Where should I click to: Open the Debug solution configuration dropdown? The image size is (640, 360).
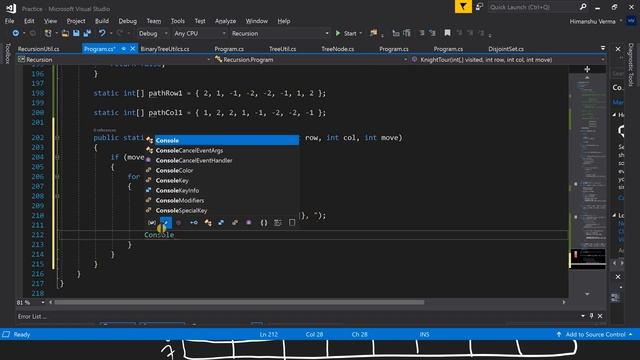153,33
